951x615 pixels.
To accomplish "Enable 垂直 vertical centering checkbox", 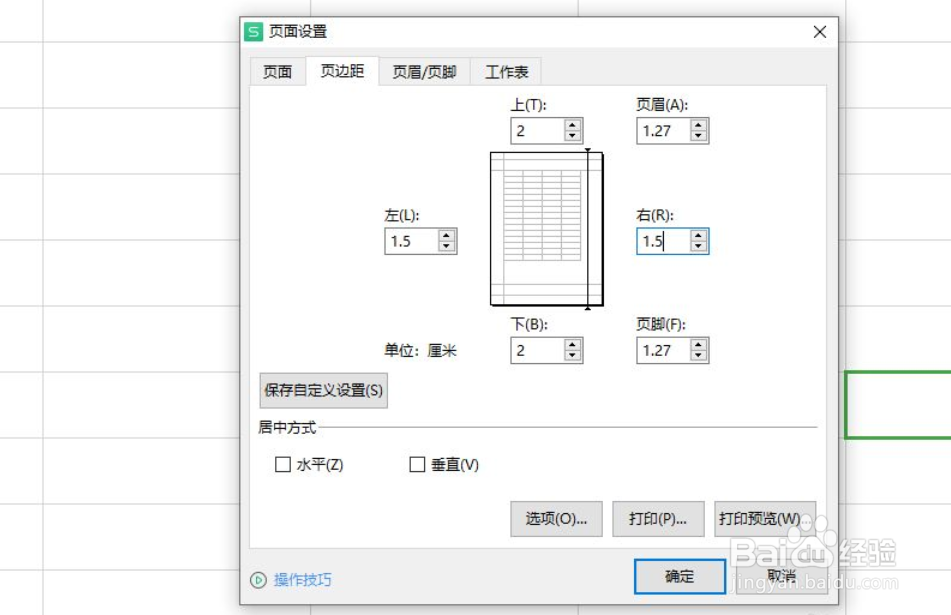I will (417, 465).
